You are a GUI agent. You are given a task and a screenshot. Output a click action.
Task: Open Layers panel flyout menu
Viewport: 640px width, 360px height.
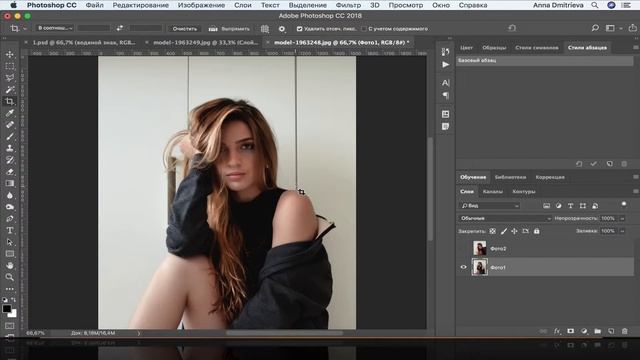click(636, 191)
